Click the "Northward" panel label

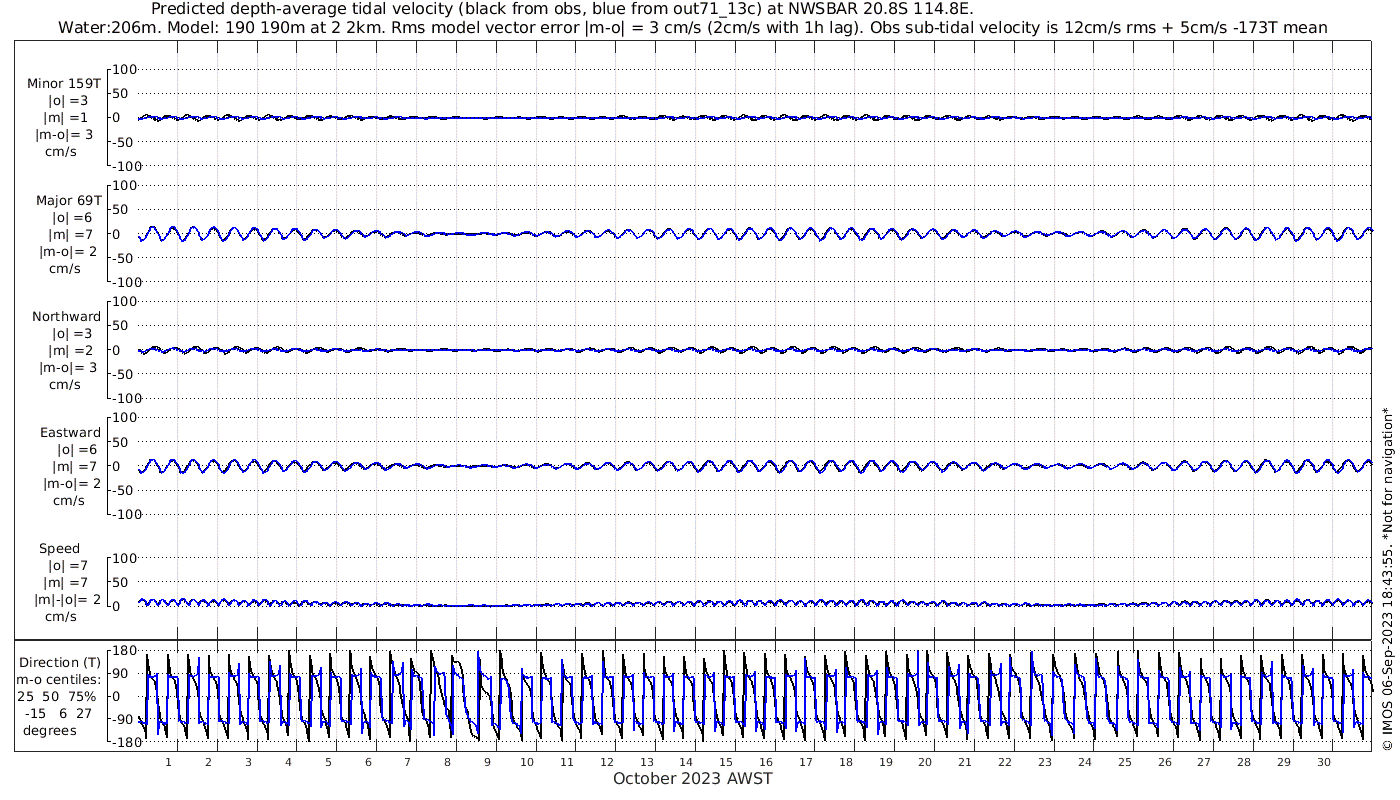click(67, 317)
